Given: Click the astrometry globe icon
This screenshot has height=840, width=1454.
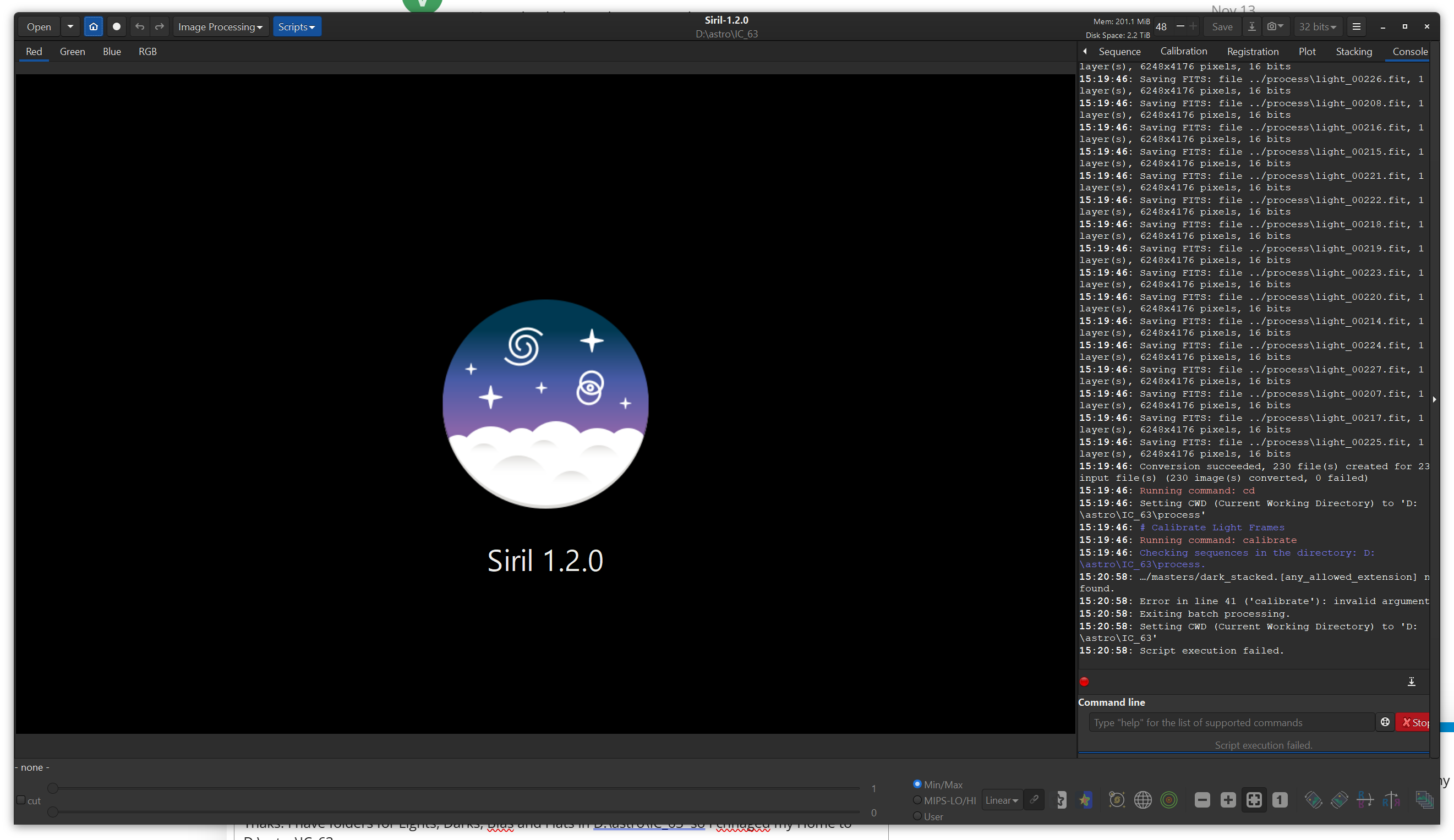Looking at the screenshot, I should coord(1143,800).
